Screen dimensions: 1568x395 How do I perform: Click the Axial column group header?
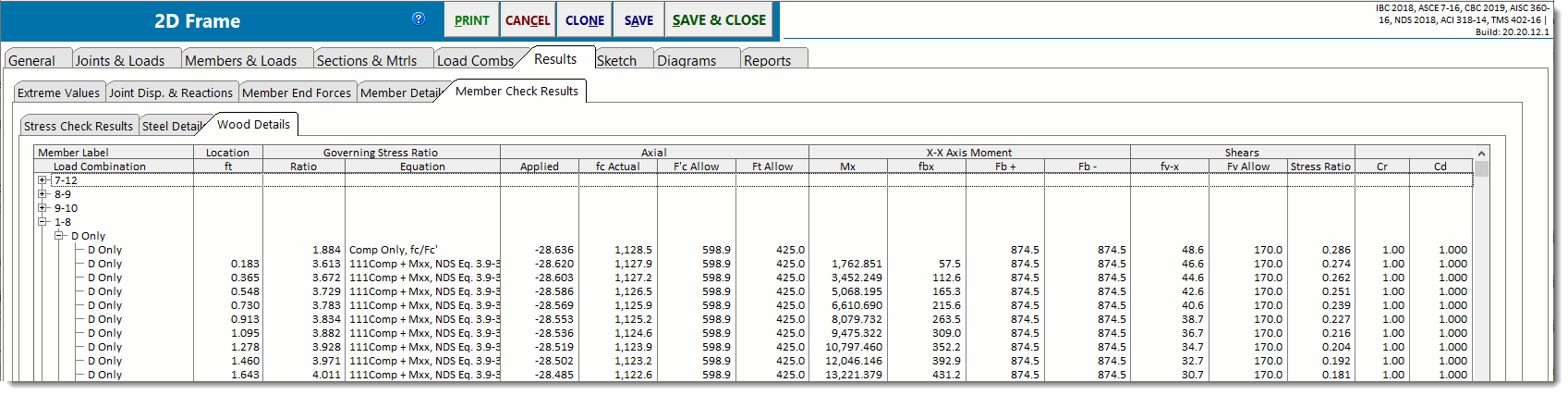[x=654, y=153]
